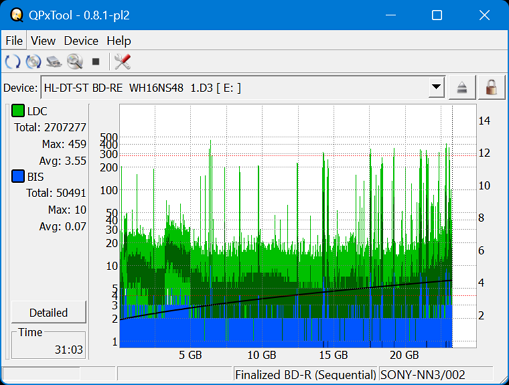The height and width of the screenshot is (385, 509).
Task: Open the Device selection dropdown arrow
Action: (x=436, y=87)
